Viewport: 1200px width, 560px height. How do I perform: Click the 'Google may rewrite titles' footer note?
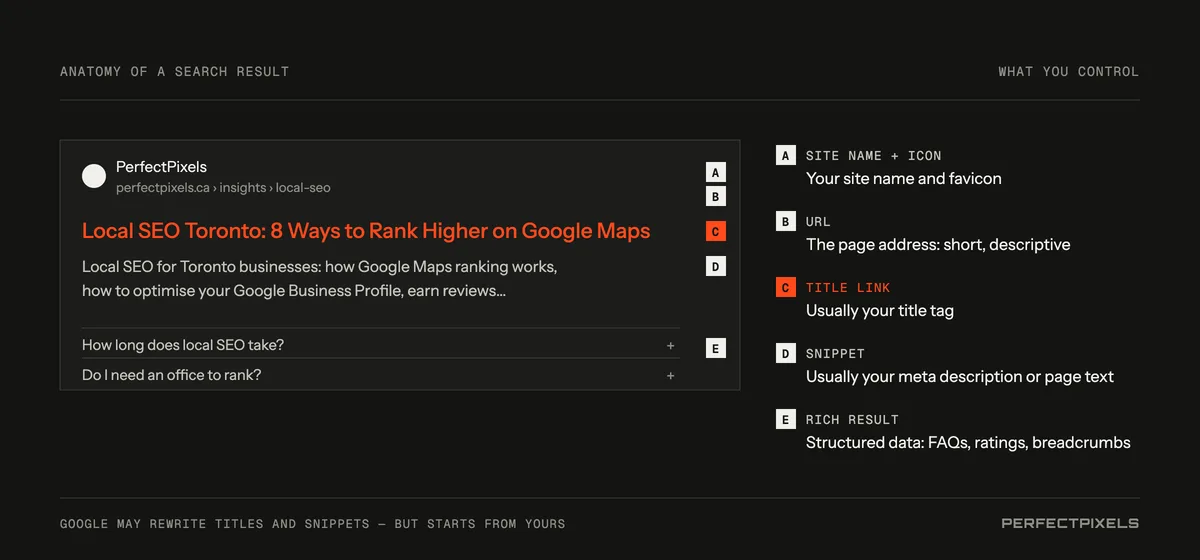pos(312,524)
